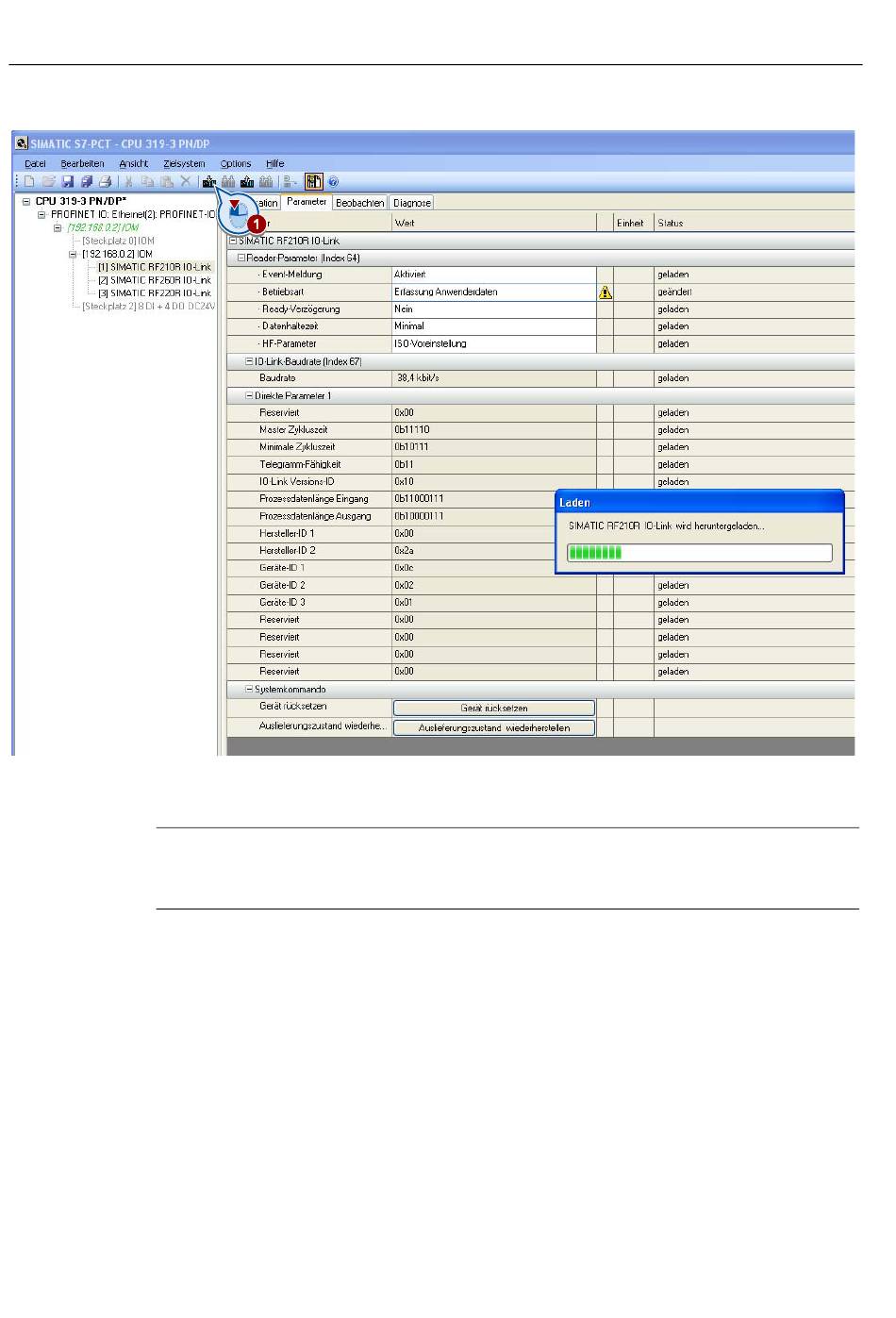Collapse the green [192.168.0.2] IOM node
This screenshot has width=896, height=1318.
tap(58, 227)
